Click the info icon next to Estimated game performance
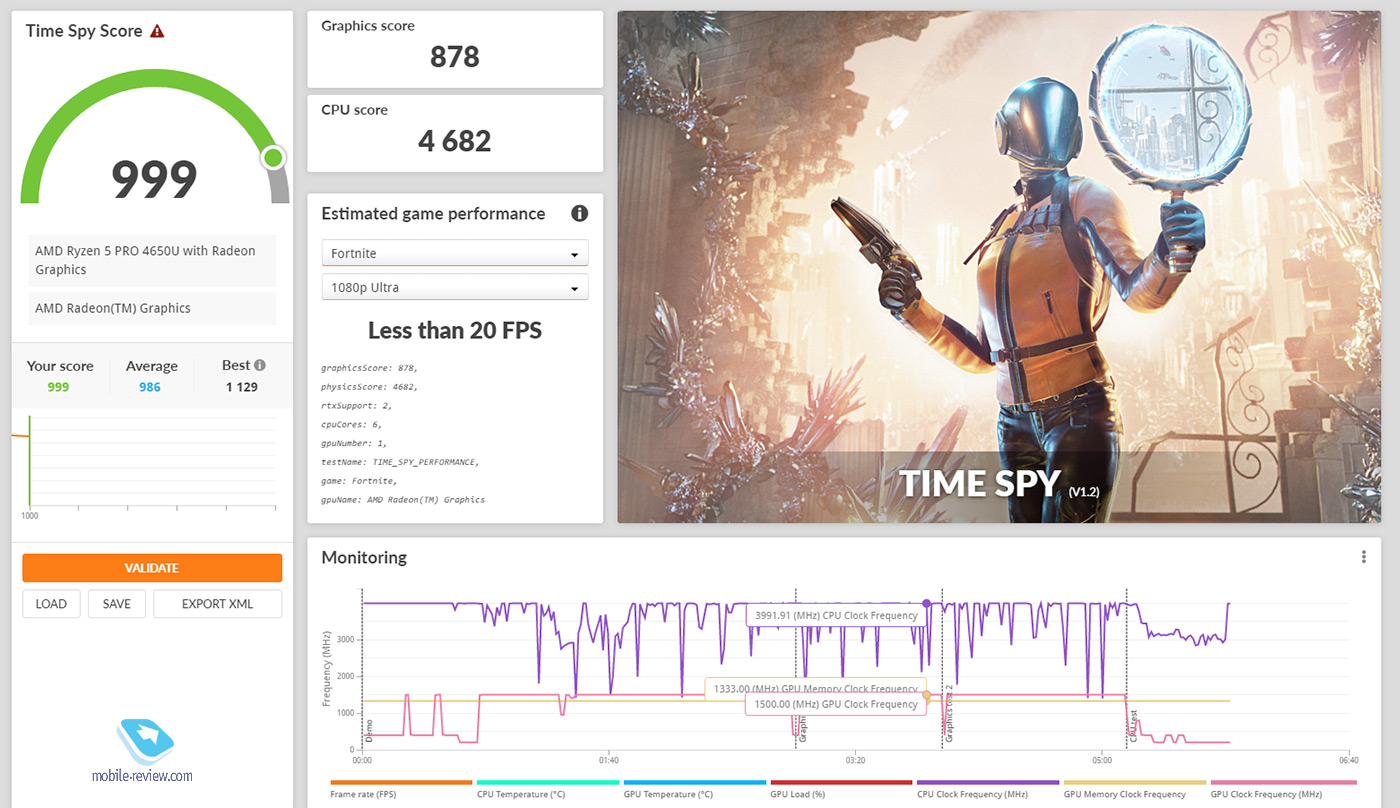This screenshot has width=1400, height=808. coord(579,213)
